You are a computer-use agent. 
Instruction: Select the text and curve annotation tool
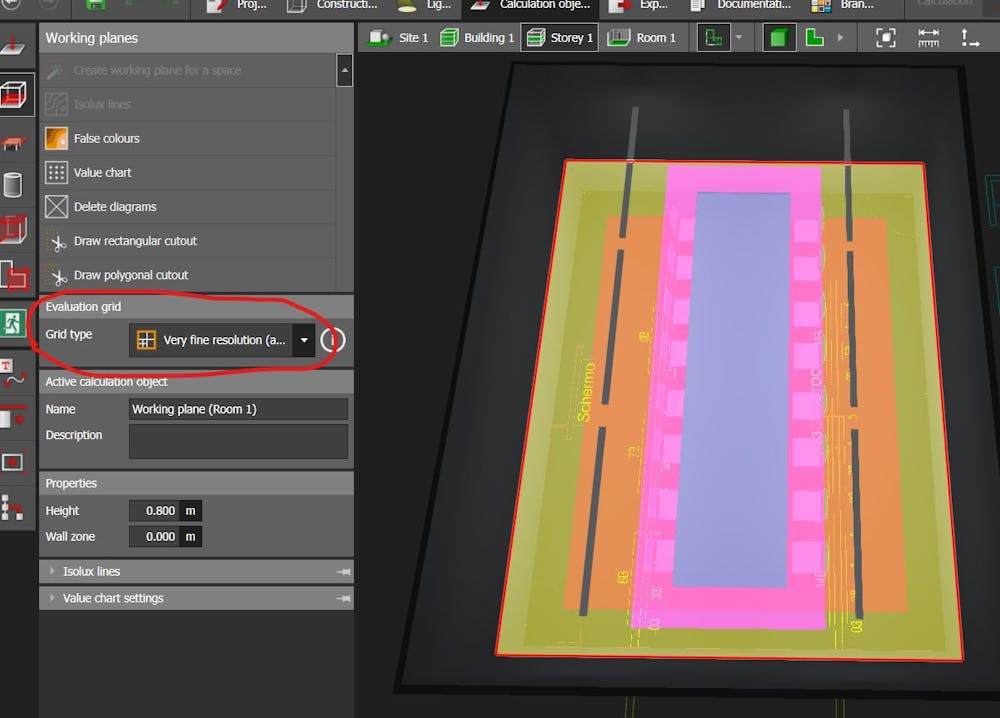(13, 373)
